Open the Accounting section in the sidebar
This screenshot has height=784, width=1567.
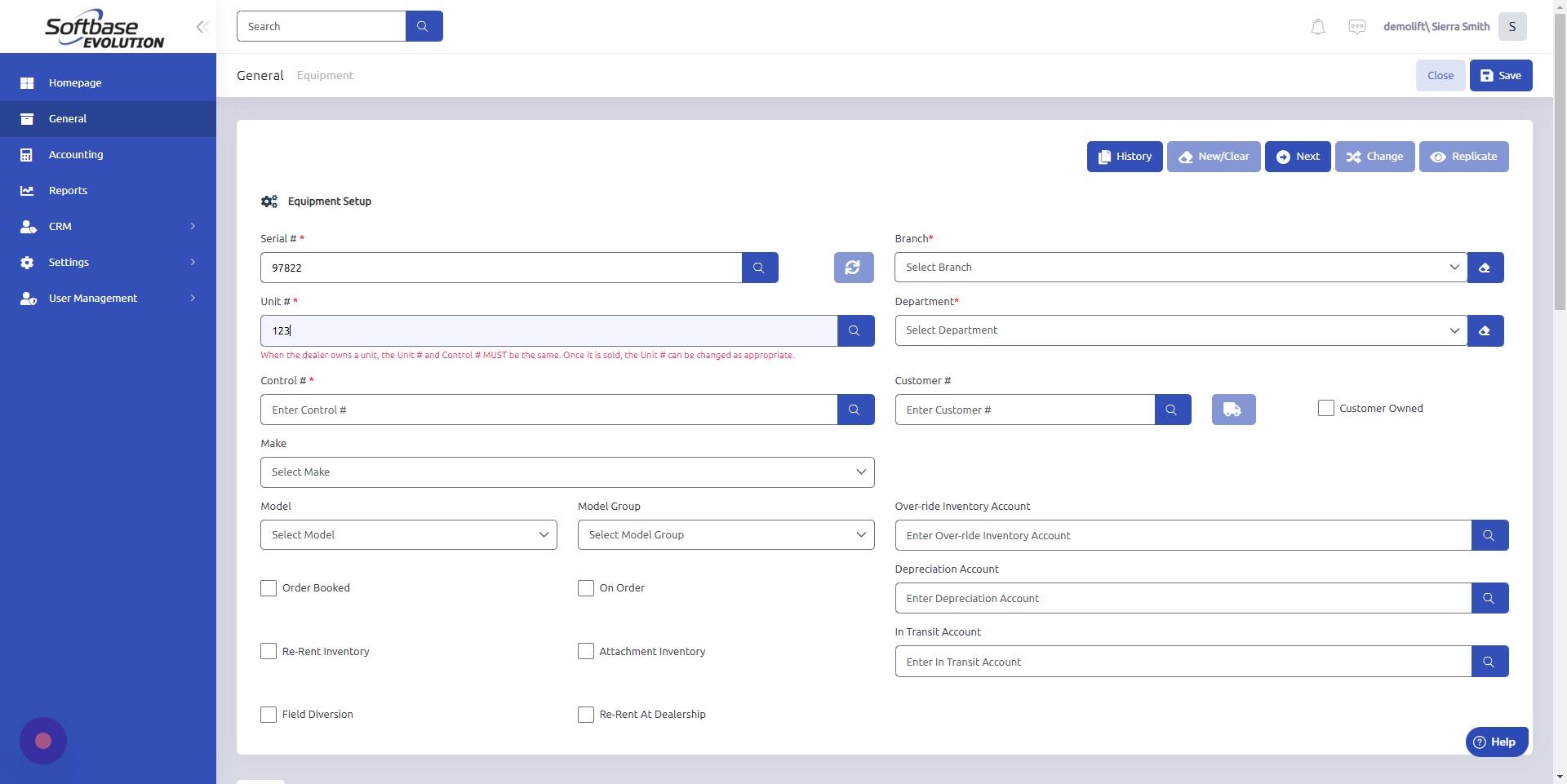[x=76, y=154]
